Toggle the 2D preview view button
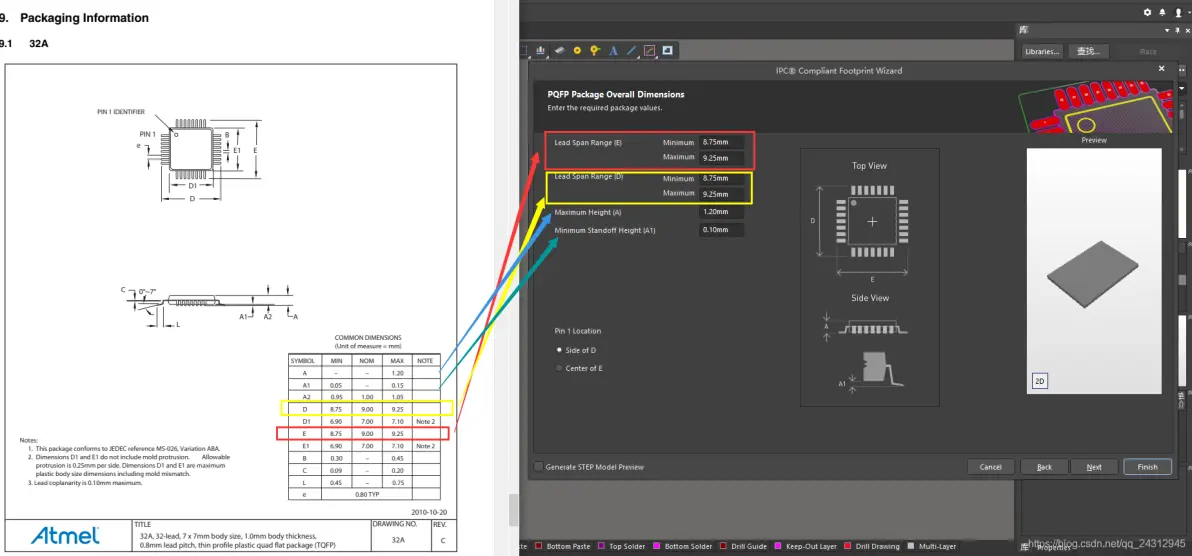 (x=1039, y=382)
